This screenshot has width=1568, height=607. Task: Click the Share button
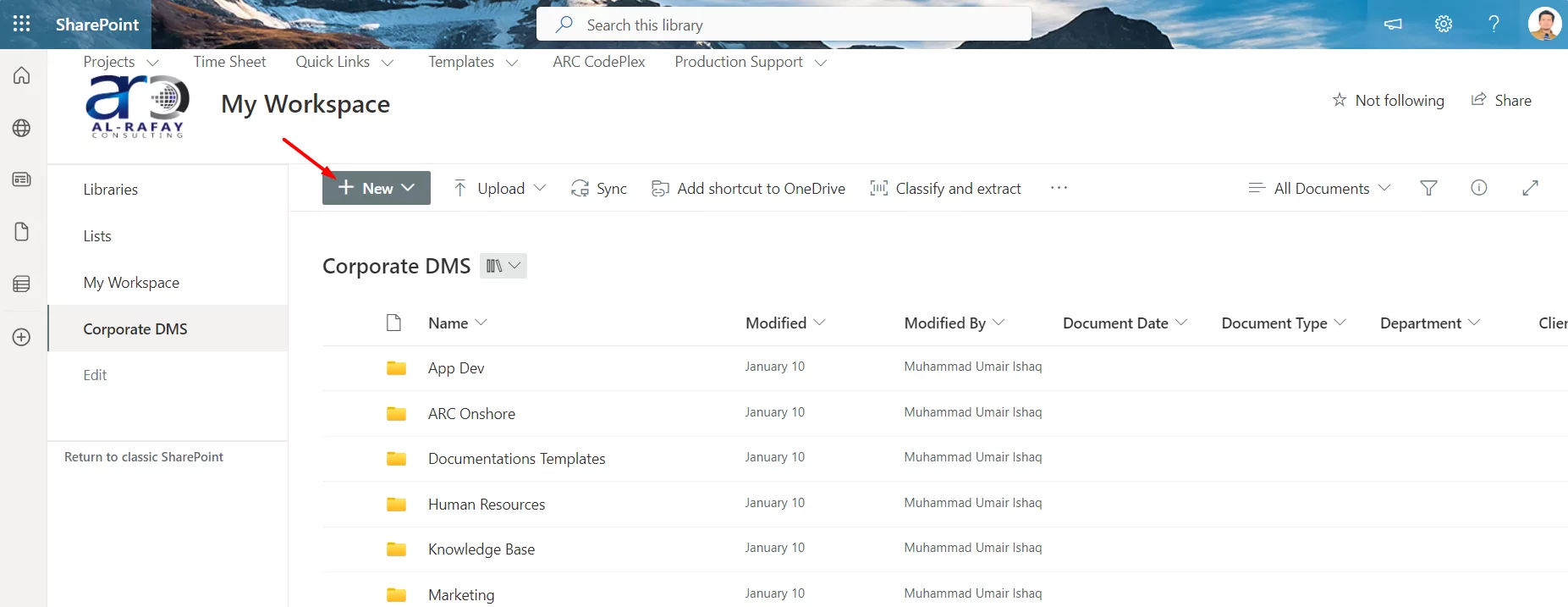[x=1501, y=100]
